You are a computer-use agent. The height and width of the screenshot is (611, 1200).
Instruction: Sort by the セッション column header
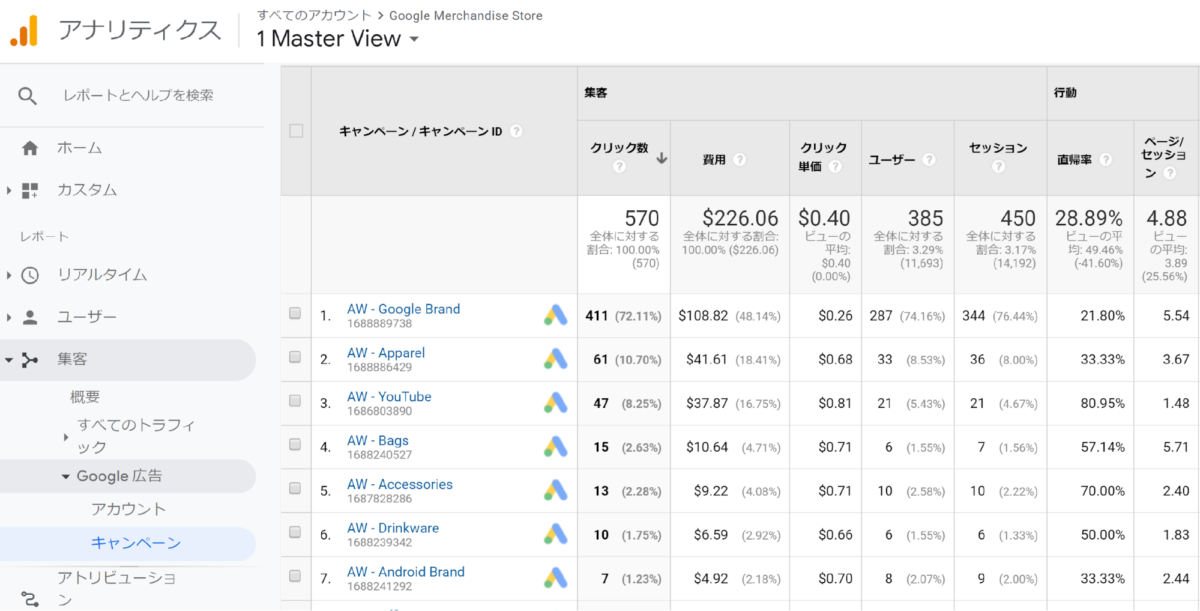pyautogui.click(x=998, y=148)
